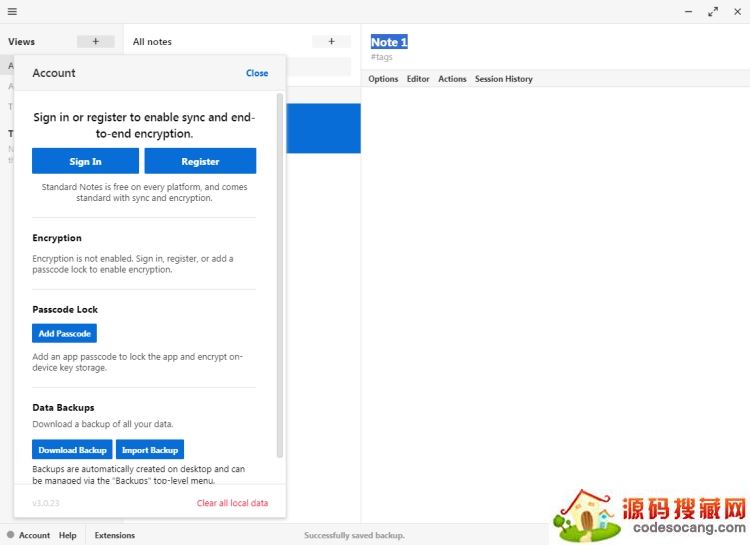Close the Account panel
Image resolution: width=750 pixels, height=545 pixels.
257,73
